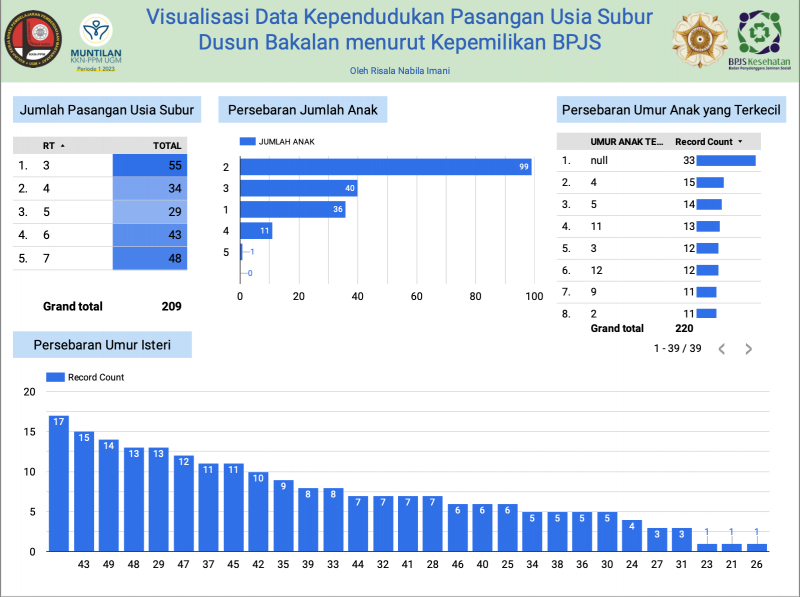Click the dashboard title text
This screenshot has width=800, height=597.
point(399,30)
